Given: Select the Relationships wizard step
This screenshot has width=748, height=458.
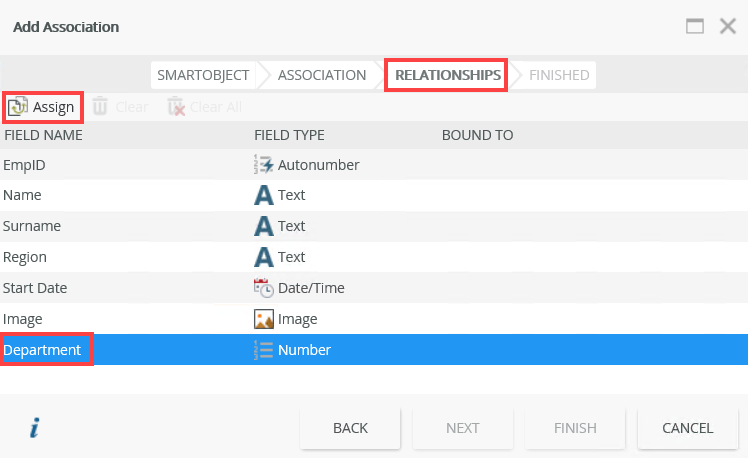Looking at the screenshot, I should 447,75.
